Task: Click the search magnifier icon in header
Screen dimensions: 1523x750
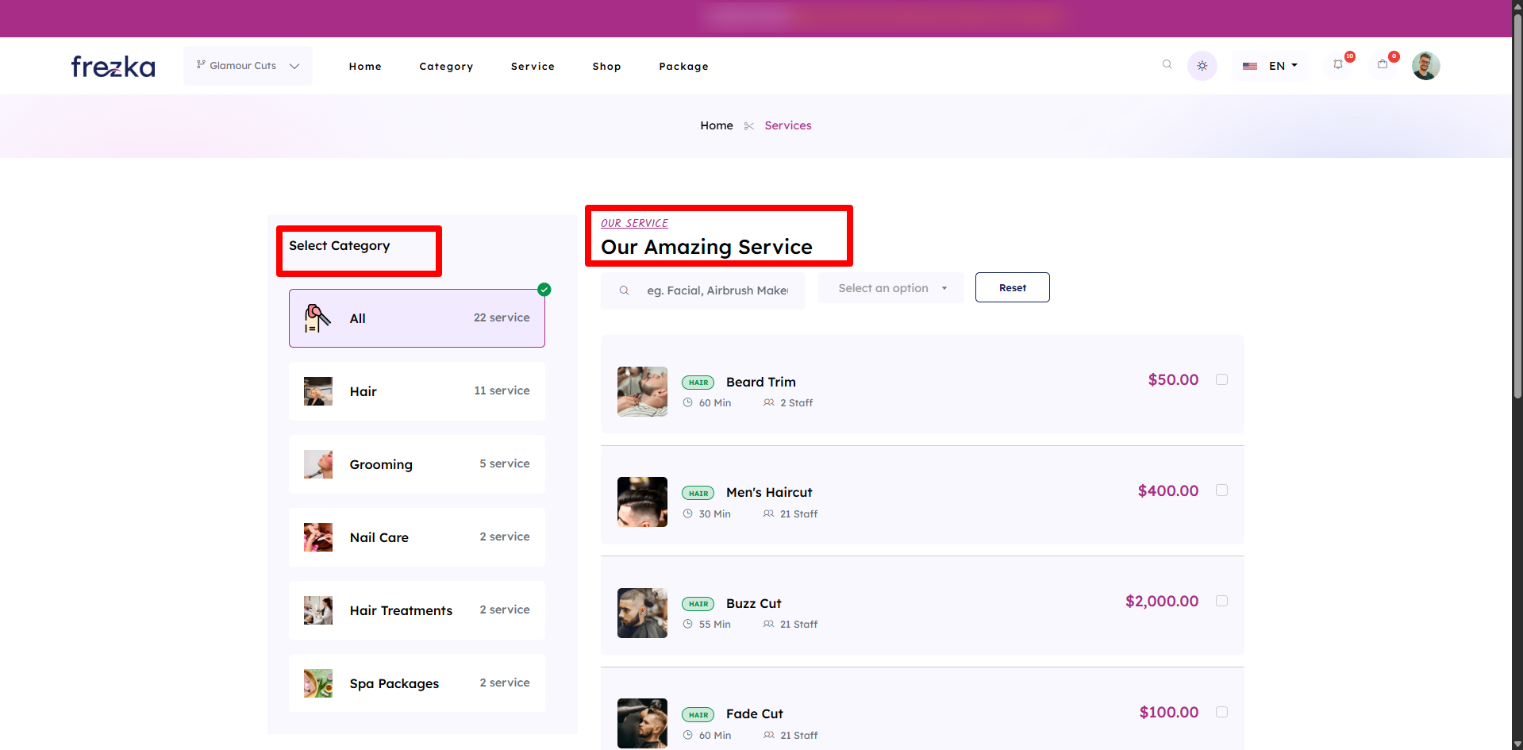Action: point(1167,65)
